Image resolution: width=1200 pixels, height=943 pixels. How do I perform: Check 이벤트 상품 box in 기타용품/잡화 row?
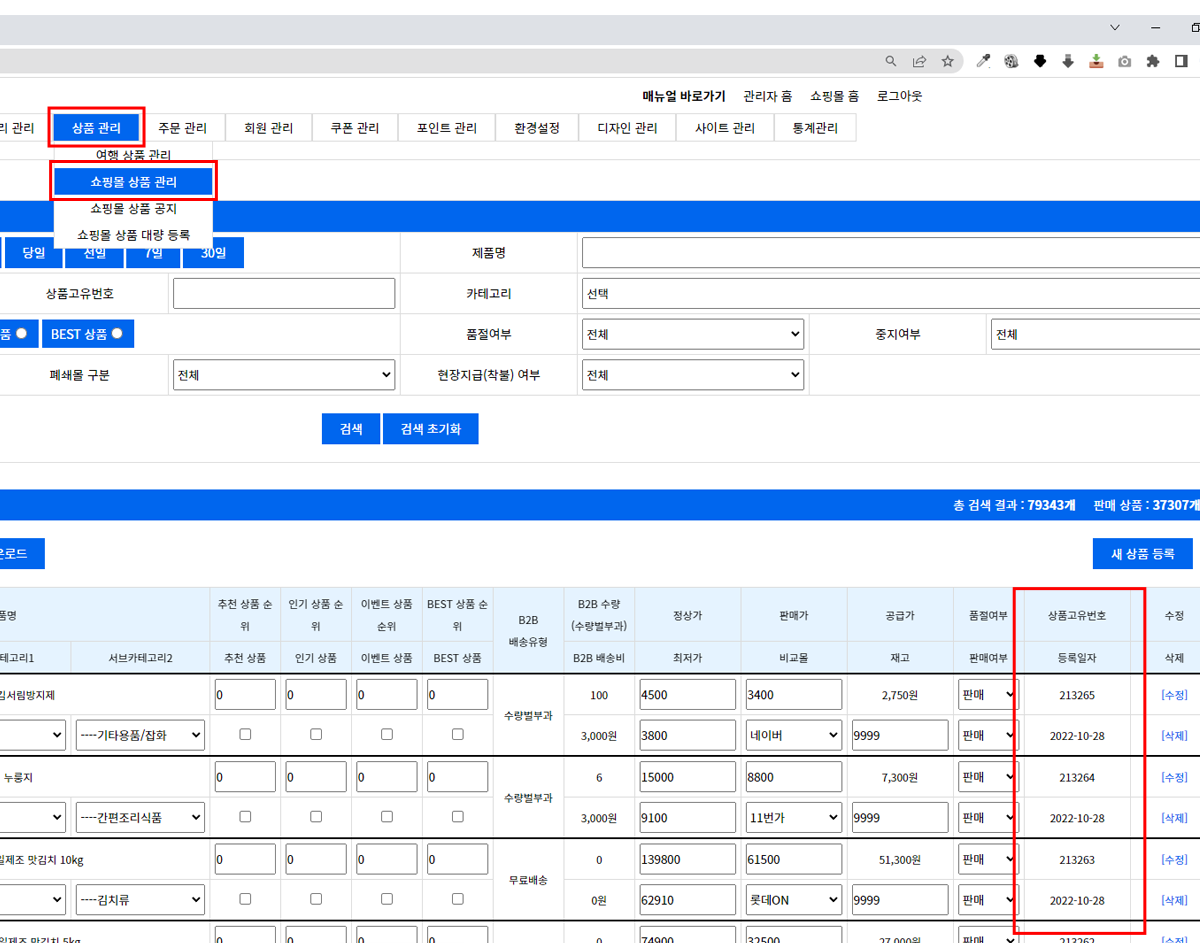(x=387, y=734)
